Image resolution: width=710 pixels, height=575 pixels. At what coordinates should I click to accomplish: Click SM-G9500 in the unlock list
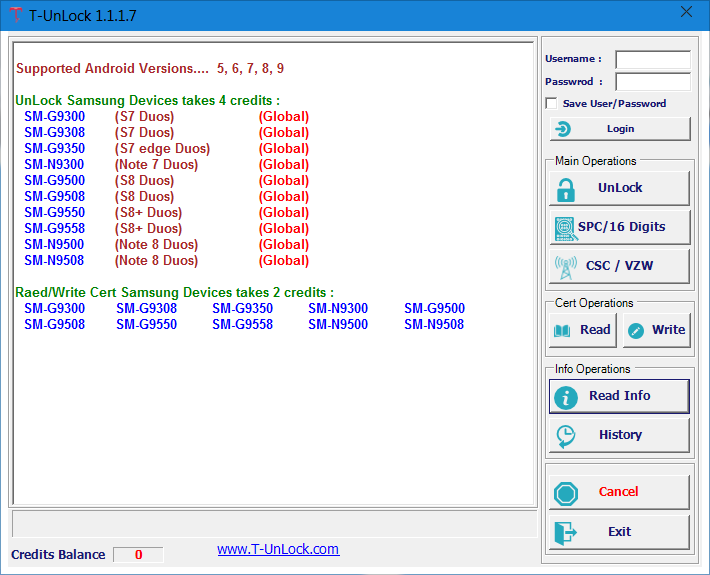click(54, 180)
